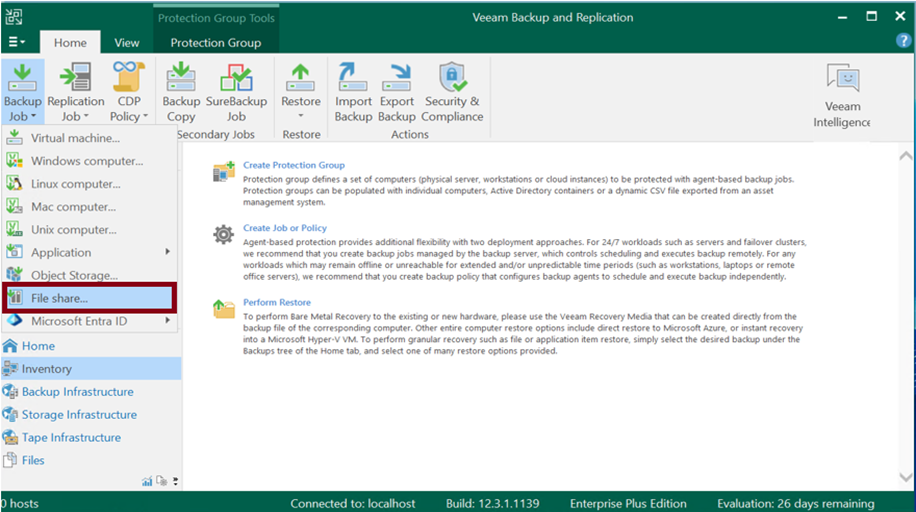Click the 0 hosts status text
Image resolution: width=916 pixels, height=512 pixels.
click(20, 503)
